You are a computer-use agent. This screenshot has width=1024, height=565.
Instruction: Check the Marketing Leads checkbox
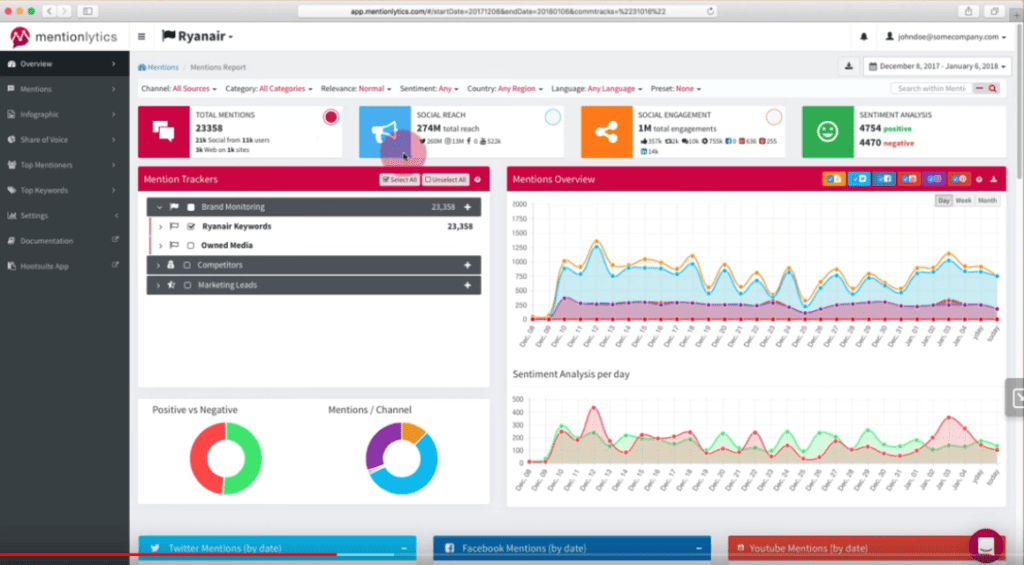[x=187, y=285]
